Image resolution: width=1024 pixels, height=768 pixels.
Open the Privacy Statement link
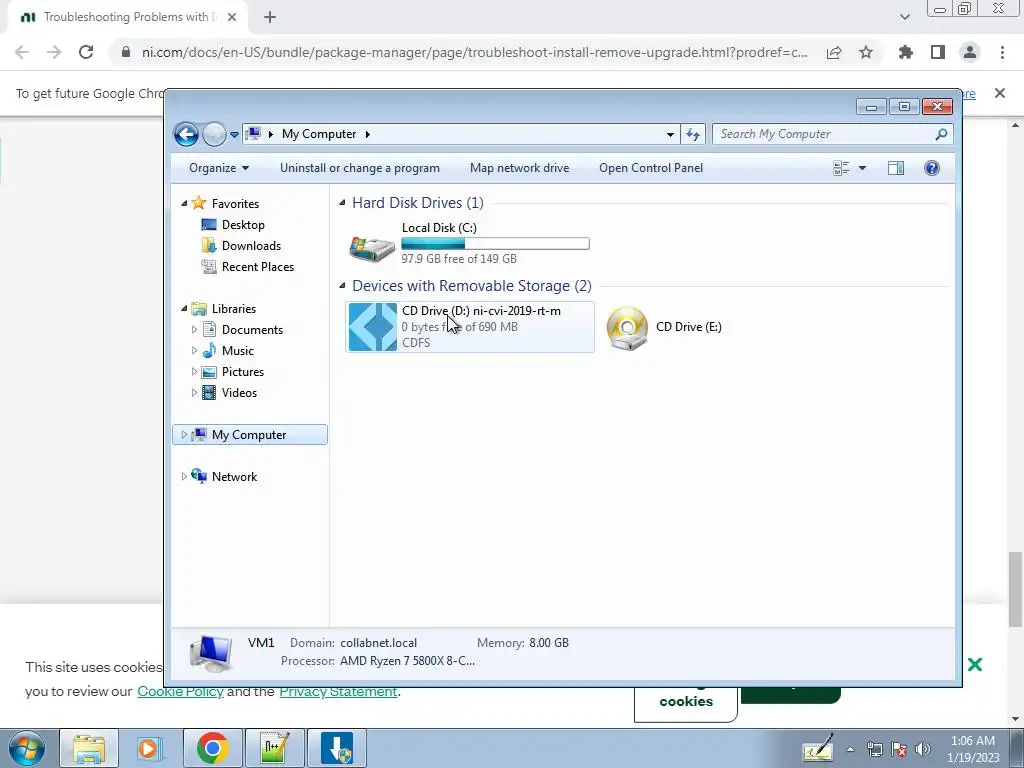click(x=338, y=692)
